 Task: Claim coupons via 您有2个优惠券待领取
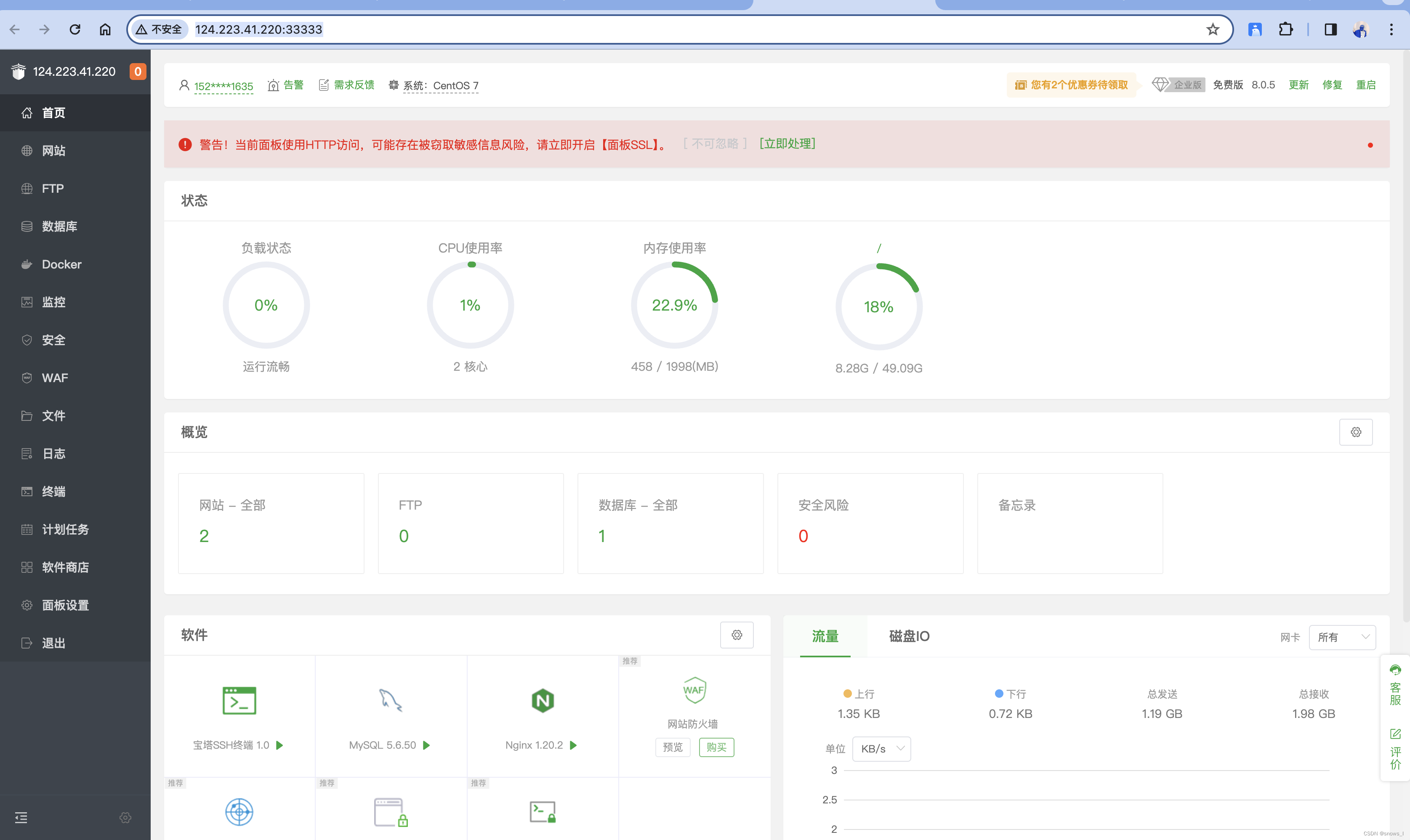(x=1072, y=85)
